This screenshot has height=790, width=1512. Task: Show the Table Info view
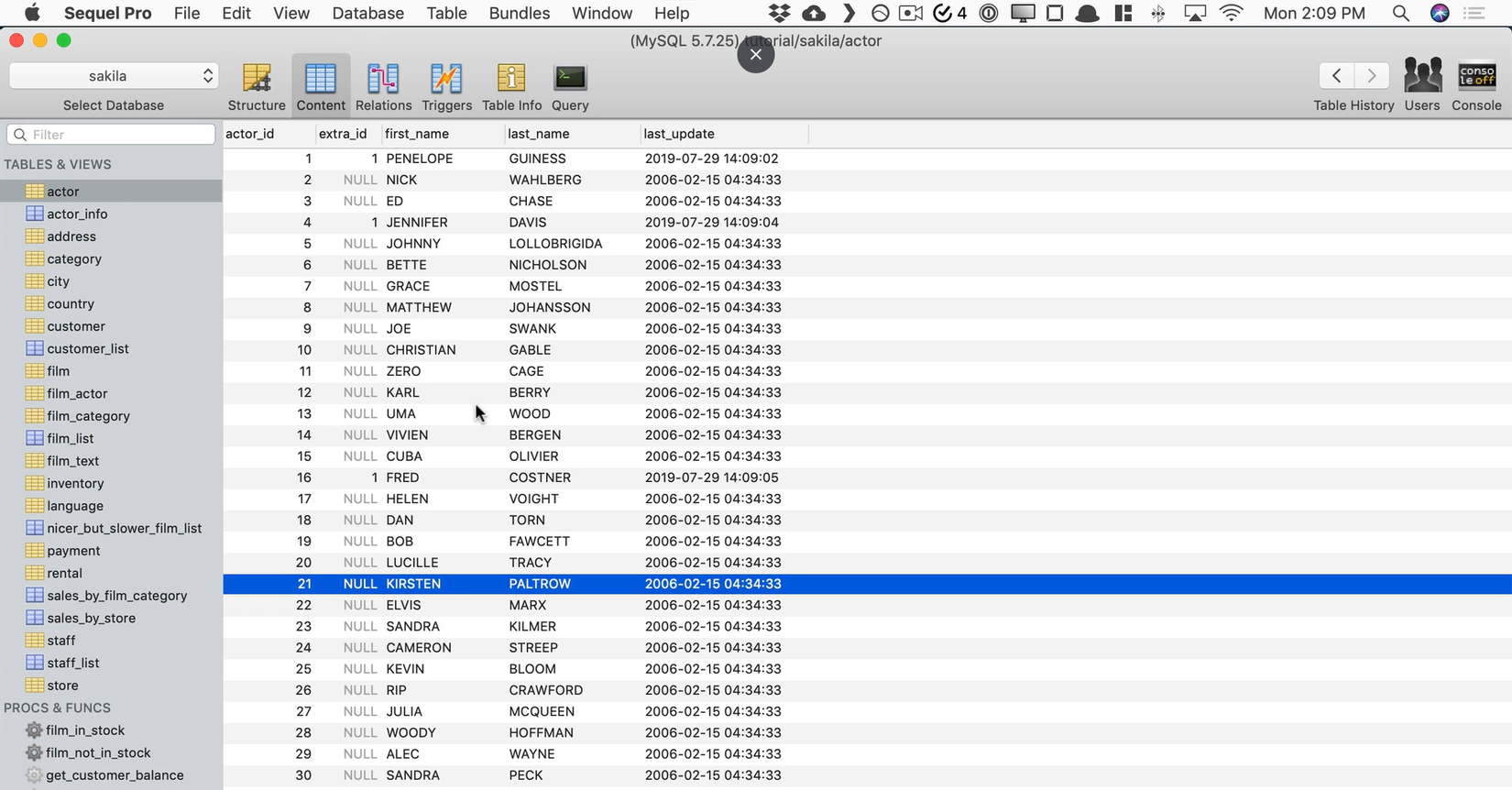pos(511,87)
